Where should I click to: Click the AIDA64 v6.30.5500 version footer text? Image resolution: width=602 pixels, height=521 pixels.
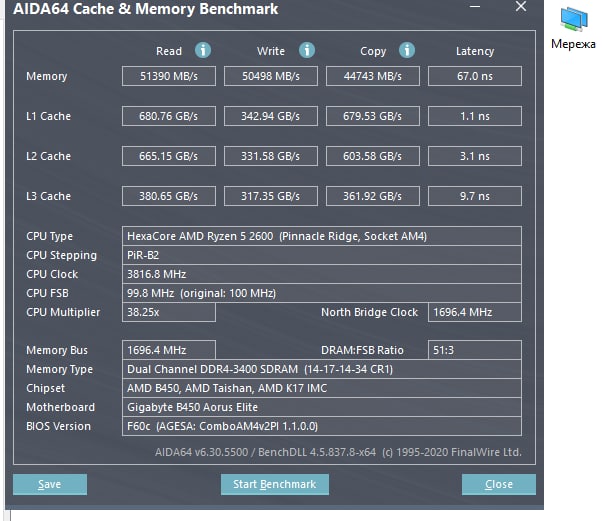coord(338,452)
